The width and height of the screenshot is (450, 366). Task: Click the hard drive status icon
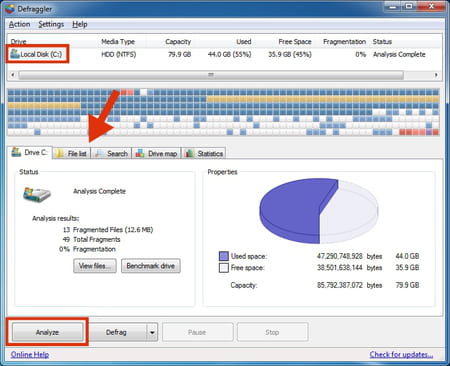(x=37, y=194)
